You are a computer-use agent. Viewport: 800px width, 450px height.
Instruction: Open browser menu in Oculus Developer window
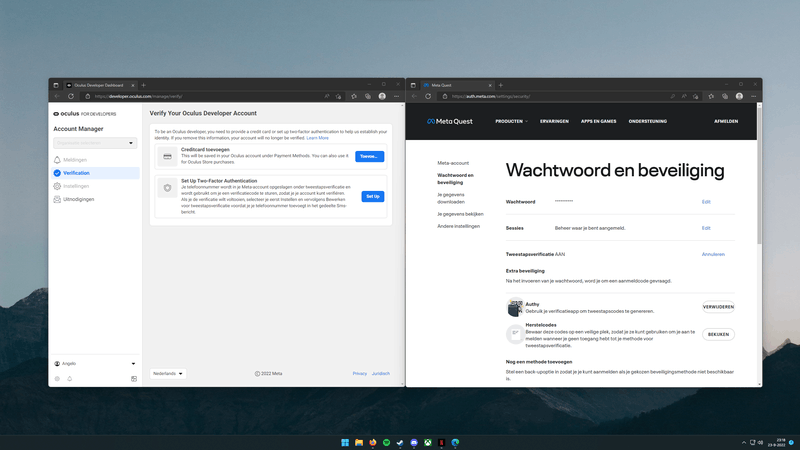pyautogui.click(x=396, y=96)
